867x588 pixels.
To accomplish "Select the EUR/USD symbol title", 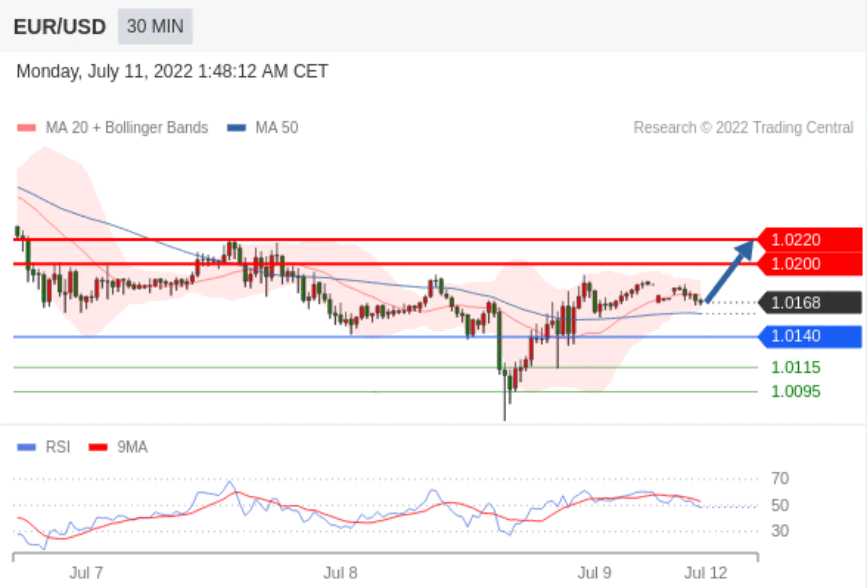I will (60, 27).
